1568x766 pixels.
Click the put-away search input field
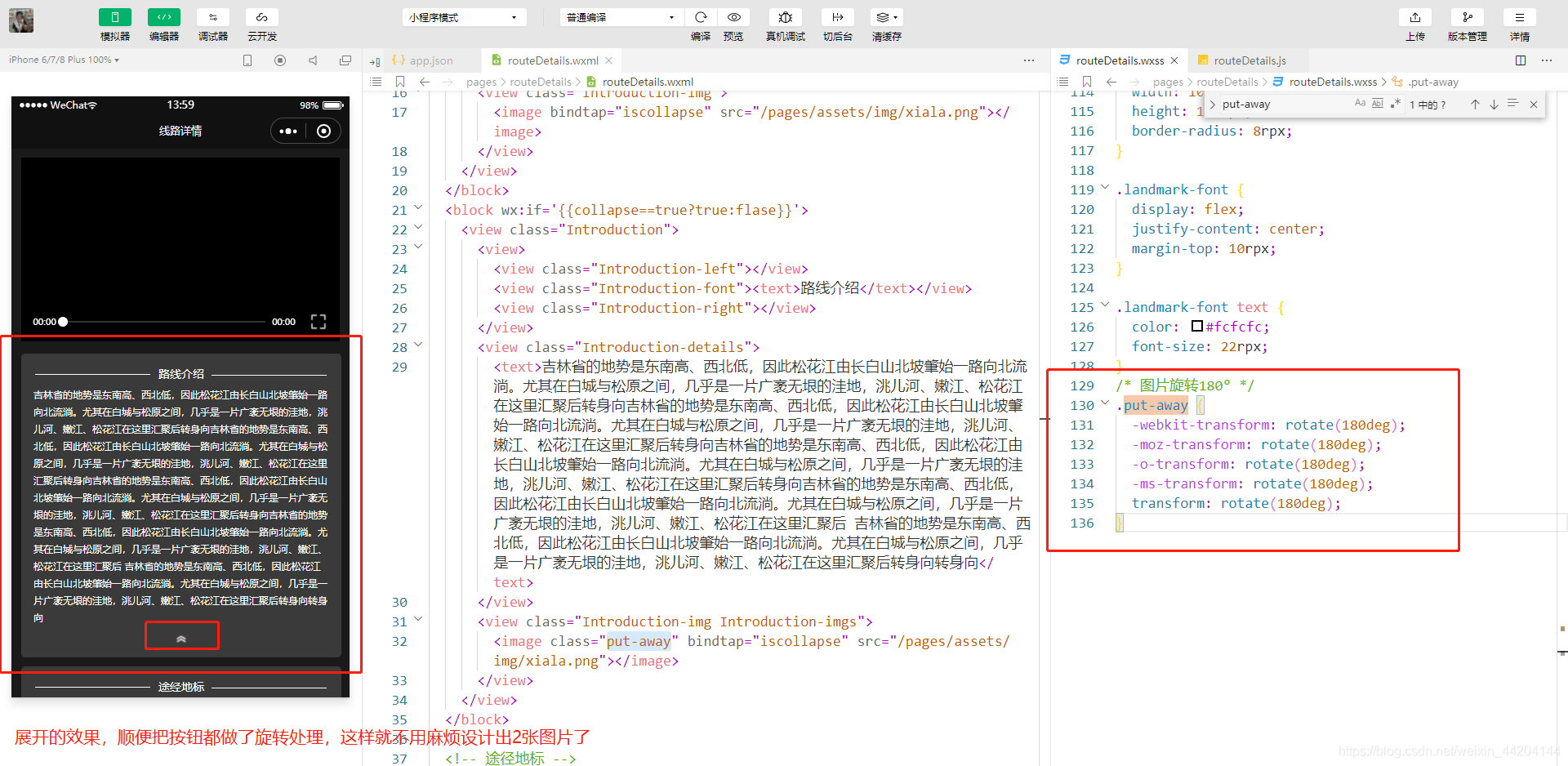1285,105
